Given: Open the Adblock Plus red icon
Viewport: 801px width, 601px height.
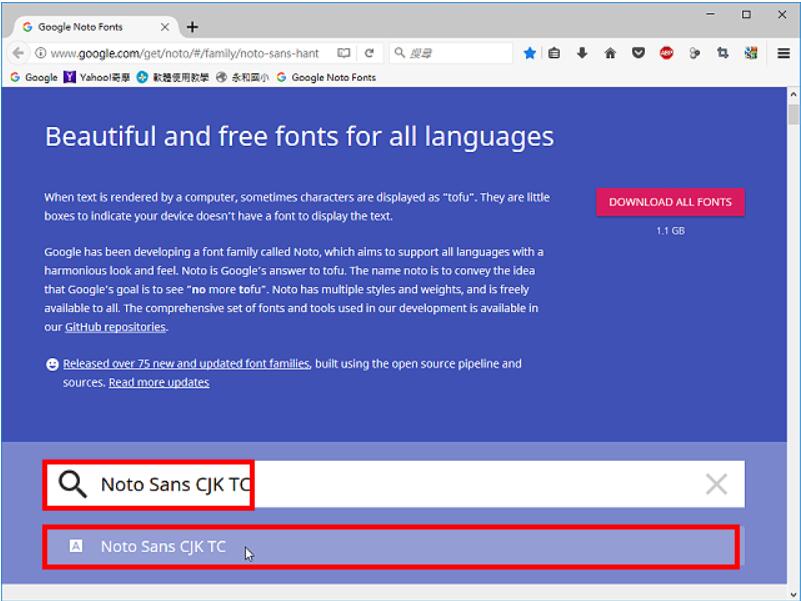Looking at the screenshot, I should pos(666,53).
